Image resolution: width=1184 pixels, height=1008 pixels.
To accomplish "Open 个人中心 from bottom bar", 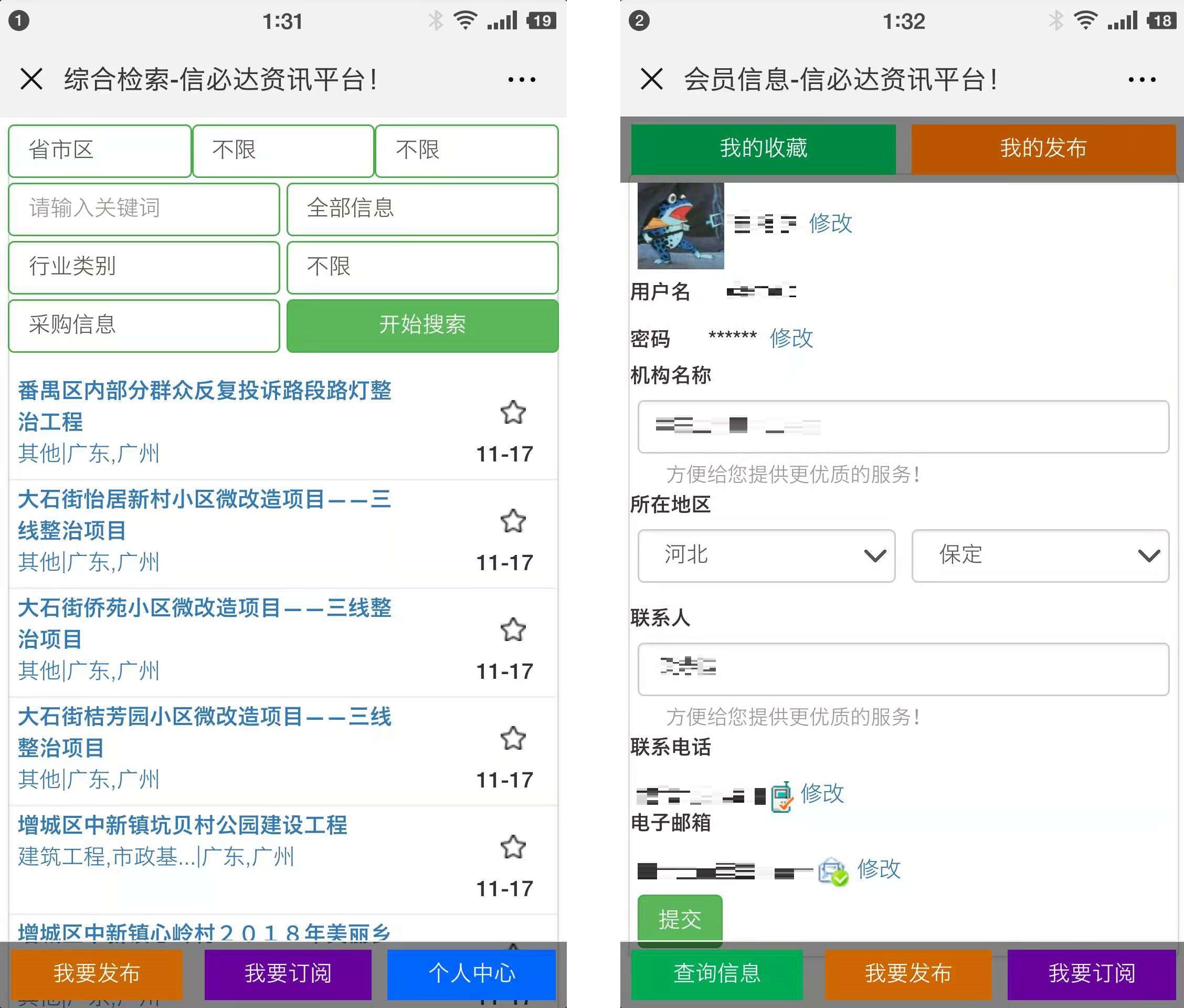I will [471, 974].
